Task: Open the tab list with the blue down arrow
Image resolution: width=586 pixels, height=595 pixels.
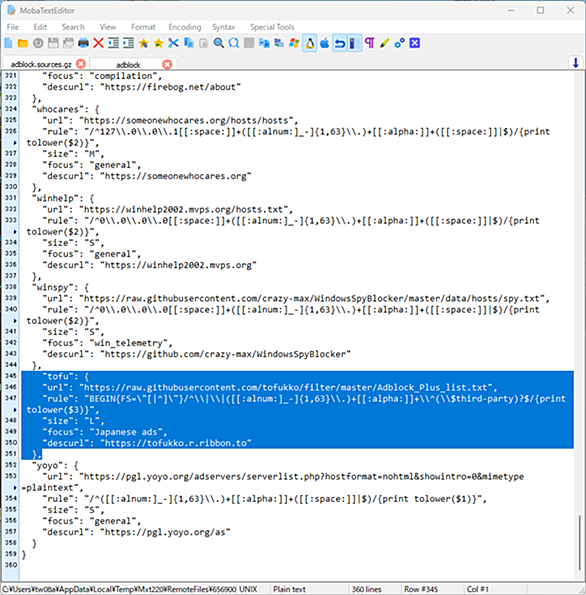Action: coord(576,63)
